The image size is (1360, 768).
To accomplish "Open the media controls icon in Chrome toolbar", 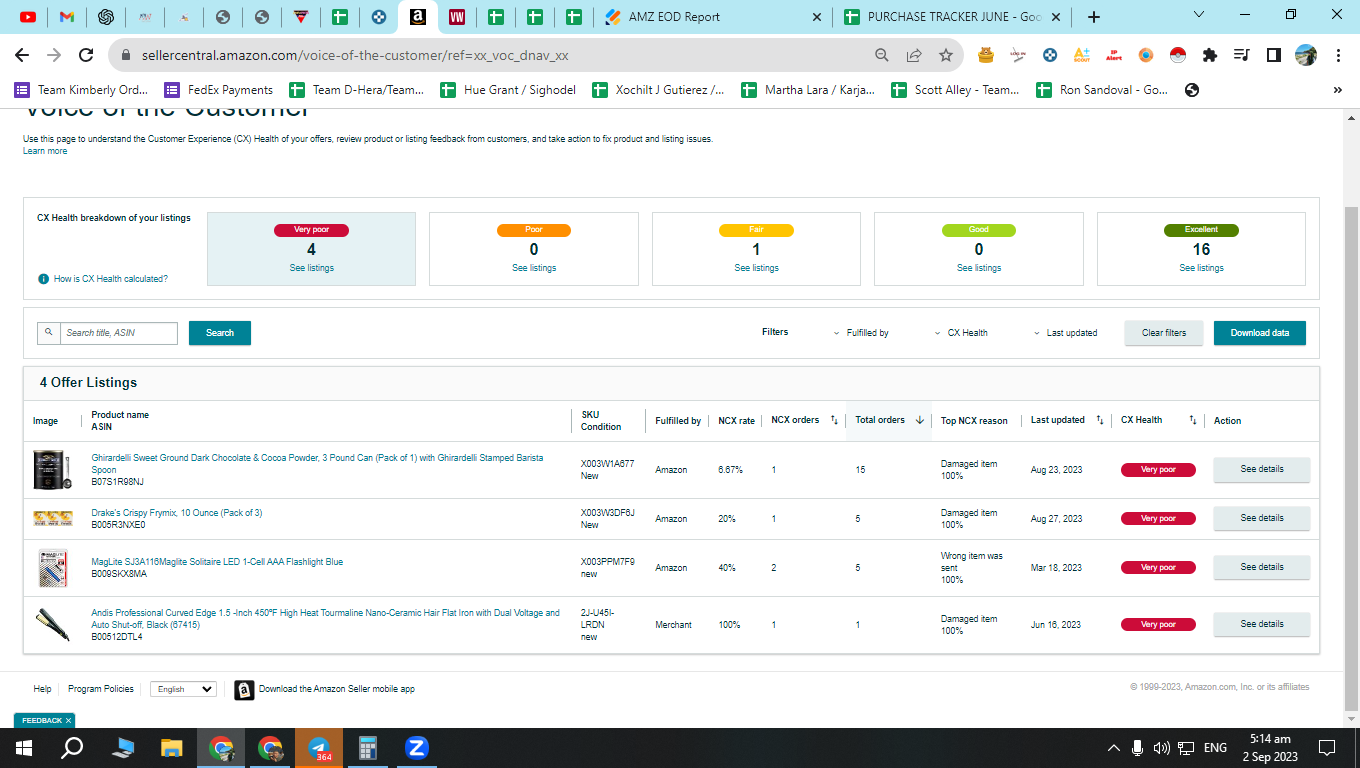I will point(1242,55).
